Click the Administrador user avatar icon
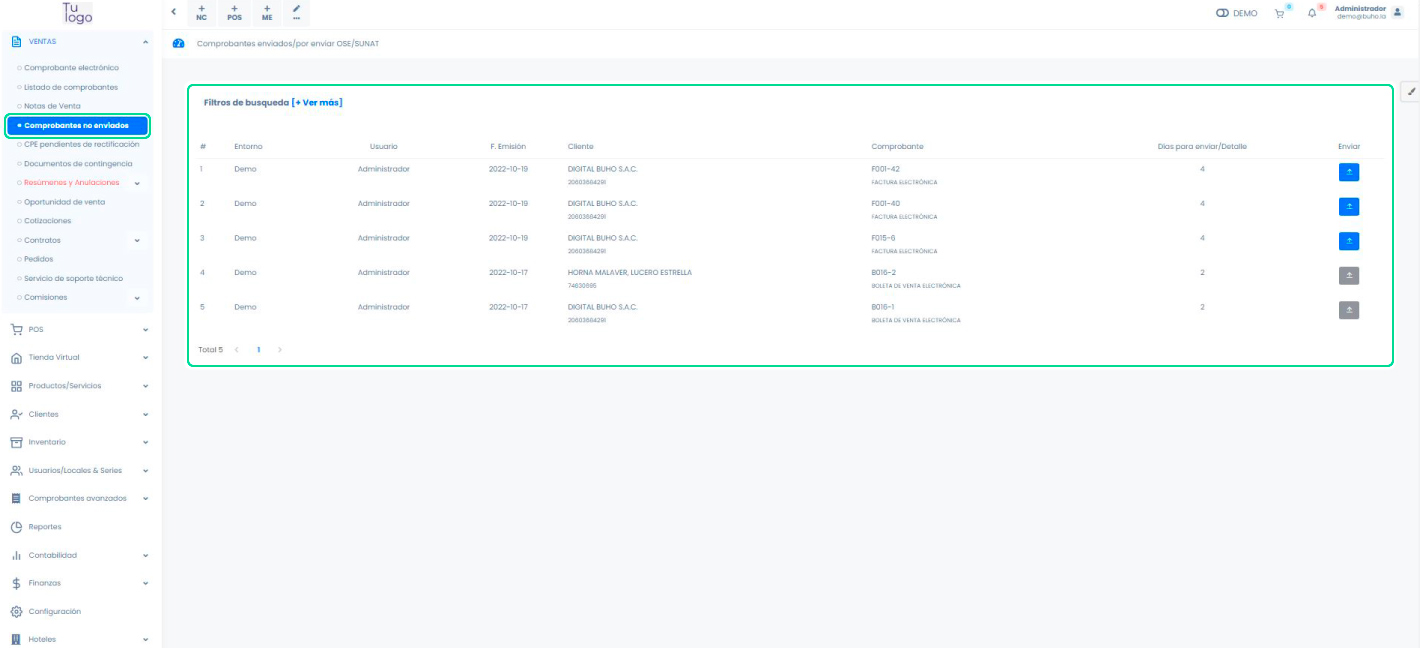1420x648 pixels. [x=1398, y=12]
